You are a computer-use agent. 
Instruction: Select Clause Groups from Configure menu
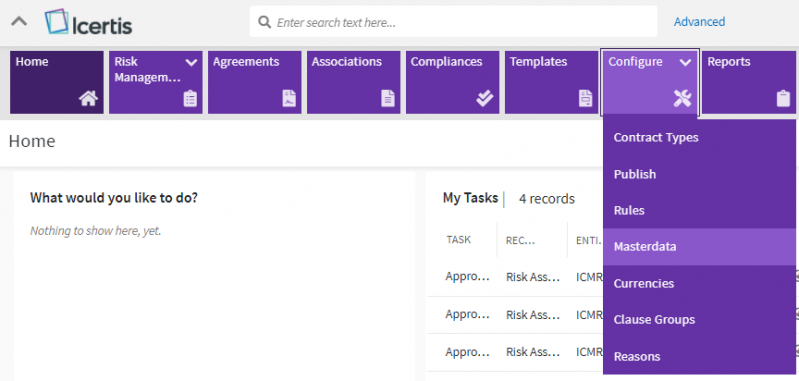tap(699, 320)
